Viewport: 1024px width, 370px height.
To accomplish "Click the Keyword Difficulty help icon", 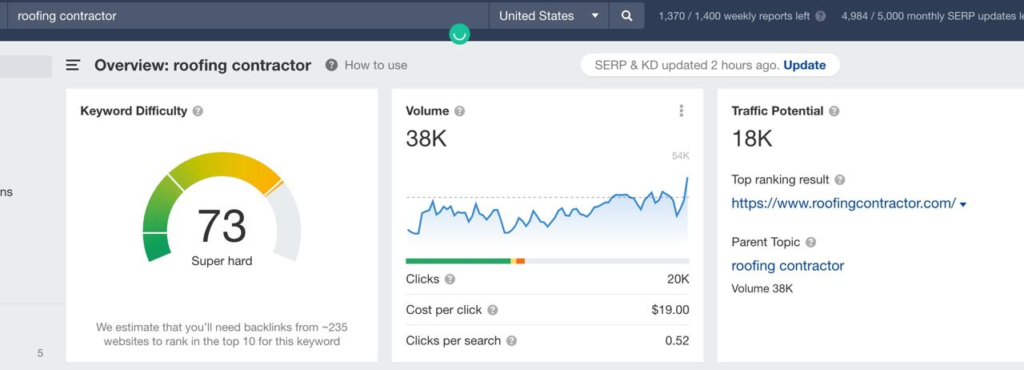I will [198, 112].
